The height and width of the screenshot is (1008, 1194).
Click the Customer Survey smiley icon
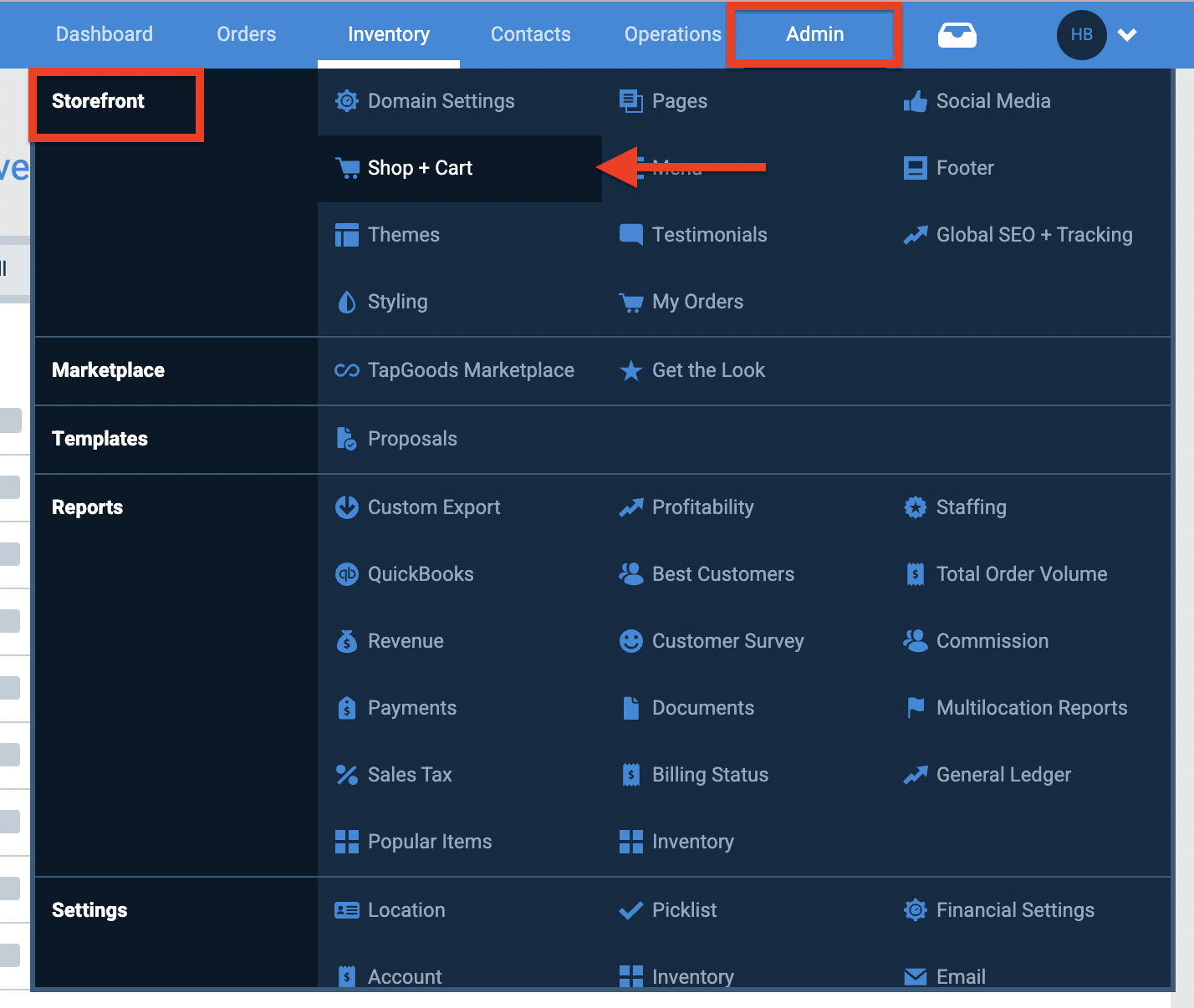click(630, 641)
